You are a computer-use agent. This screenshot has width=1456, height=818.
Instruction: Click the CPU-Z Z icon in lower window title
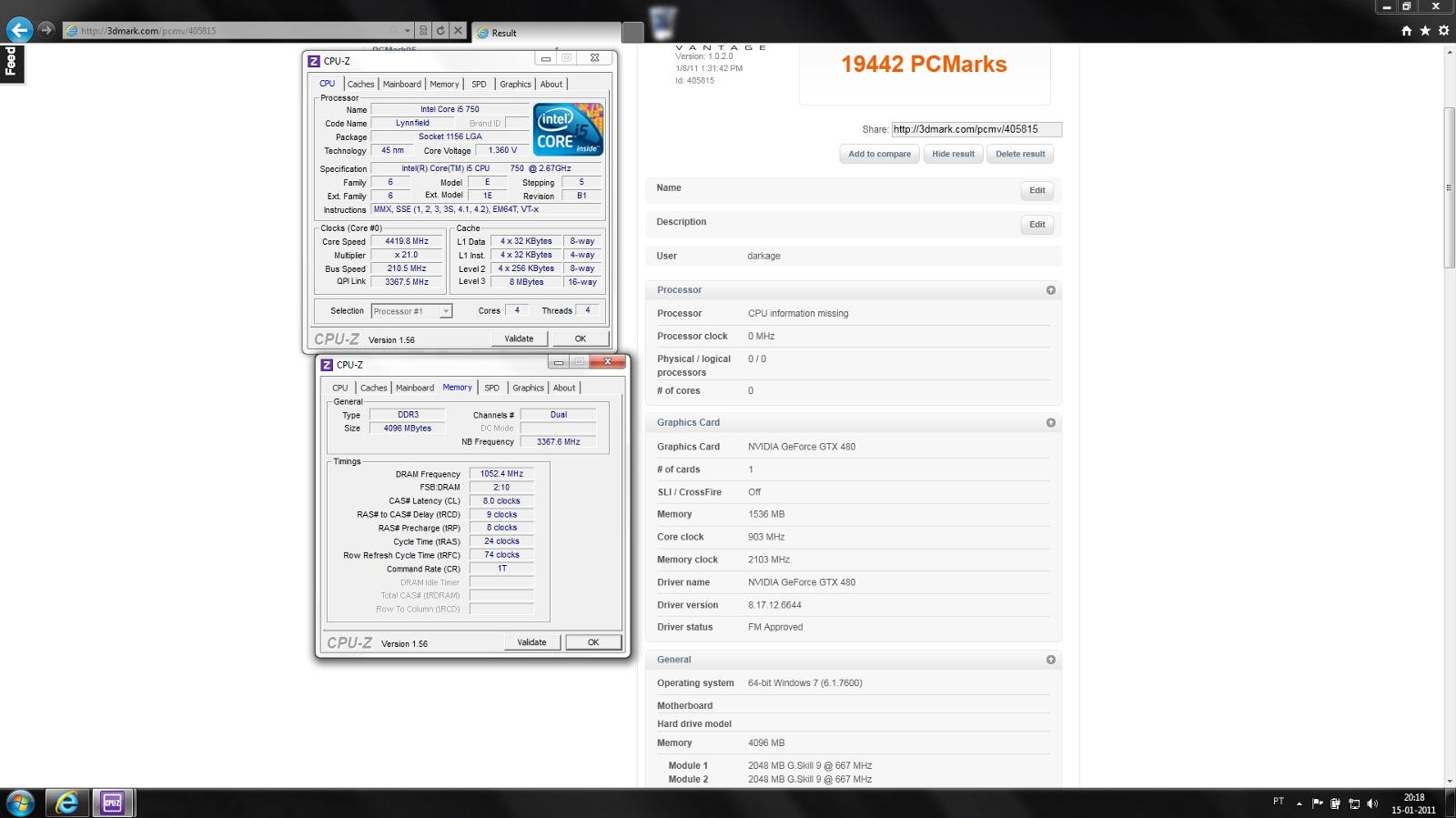(327, 365)
